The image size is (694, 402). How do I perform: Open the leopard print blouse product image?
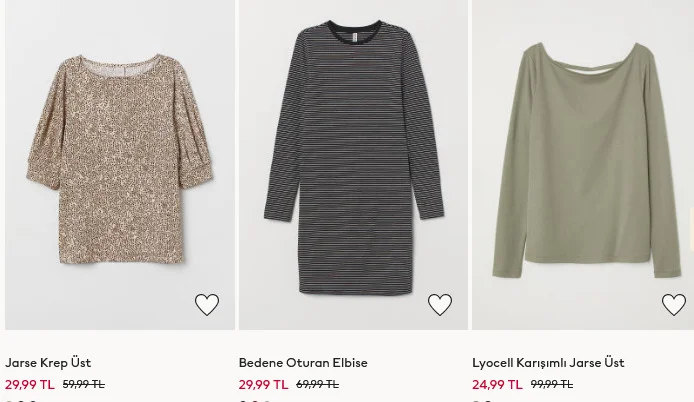(120, 165)
